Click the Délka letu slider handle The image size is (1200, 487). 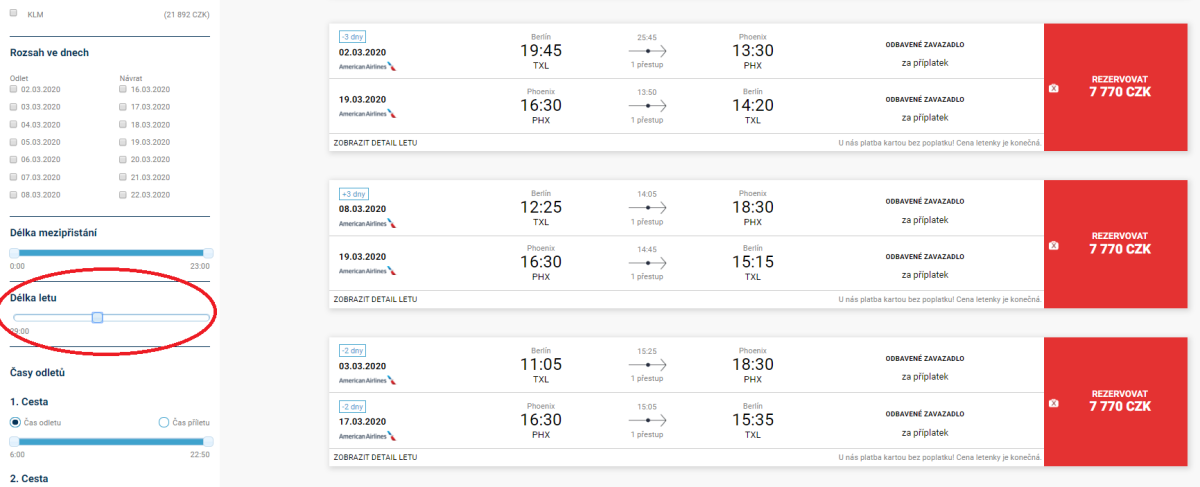(97, 317)
